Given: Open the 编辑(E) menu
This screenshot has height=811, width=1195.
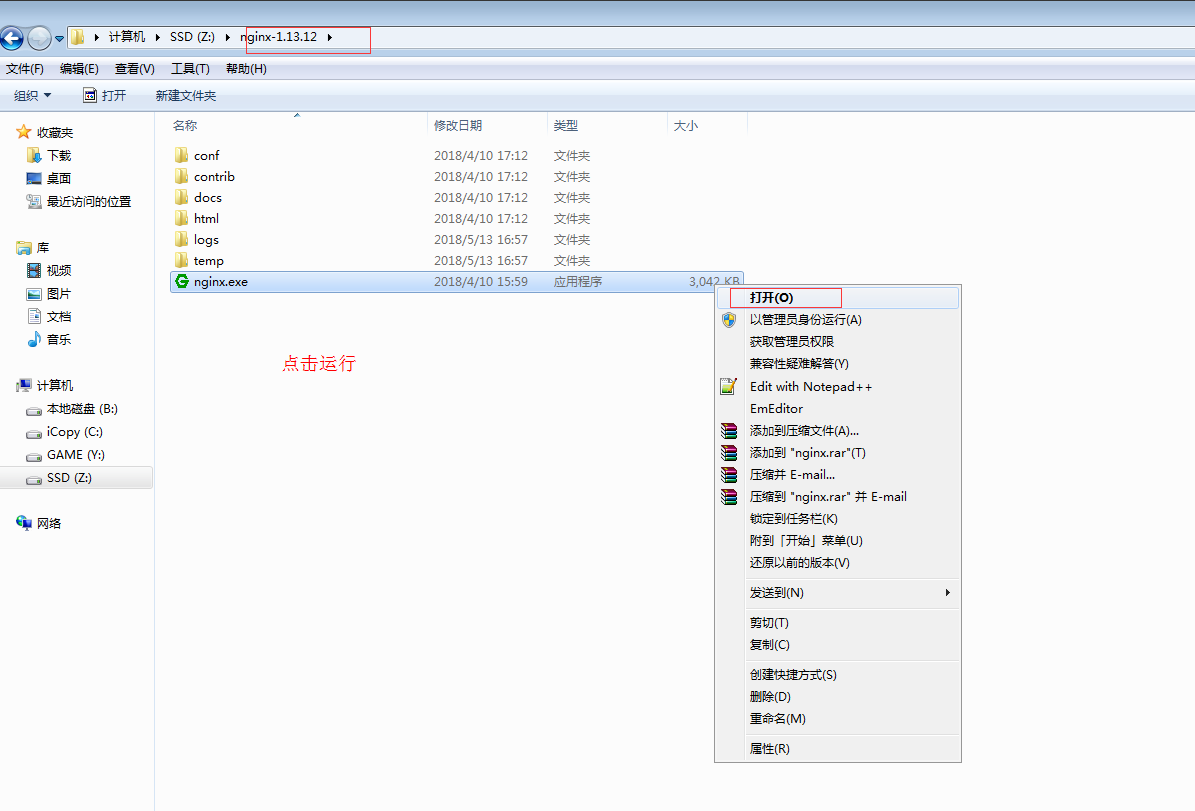Looking at the screenshot, I should [x=79, y=69].
